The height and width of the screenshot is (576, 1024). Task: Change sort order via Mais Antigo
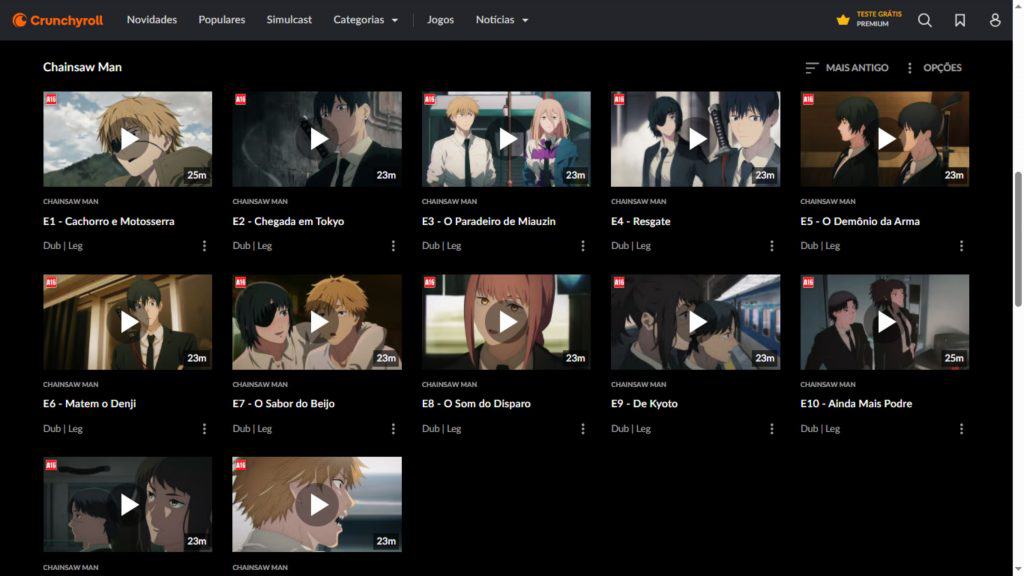(847, 67)
